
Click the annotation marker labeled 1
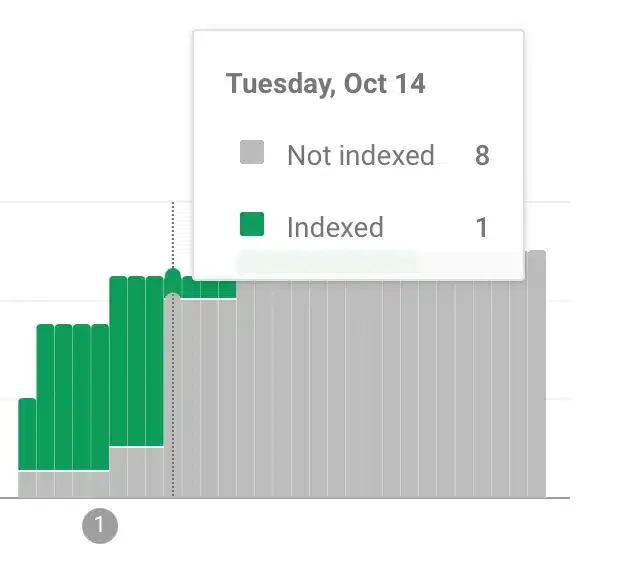[x=99, y=525]
